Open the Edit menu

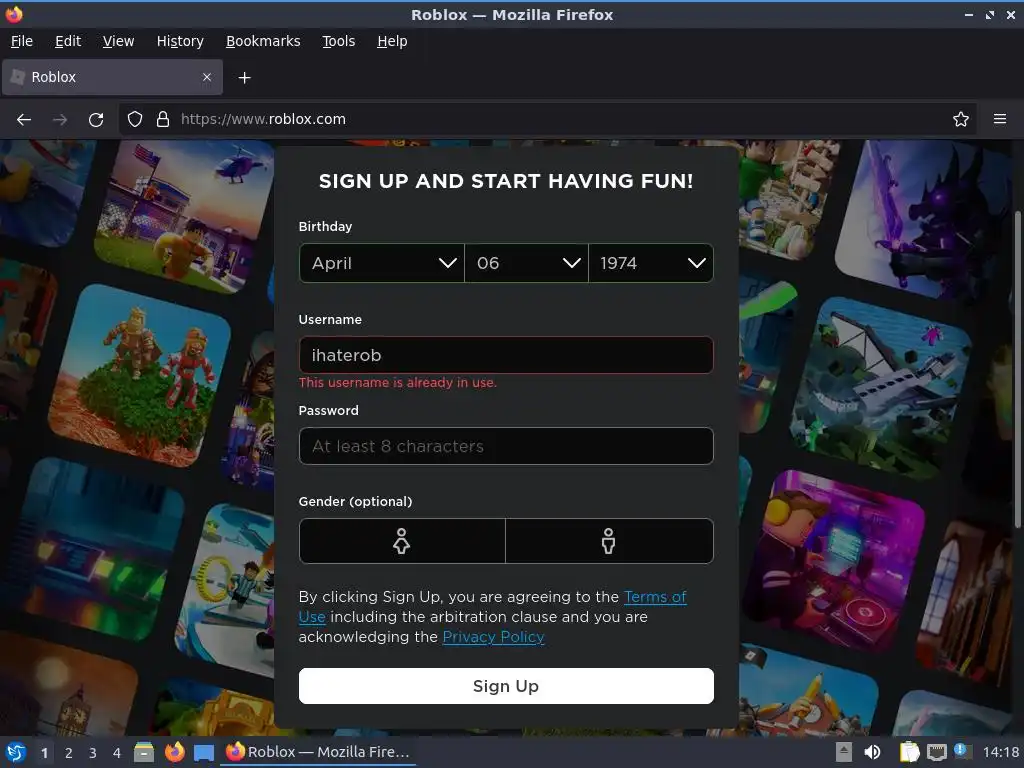point(68,41)
